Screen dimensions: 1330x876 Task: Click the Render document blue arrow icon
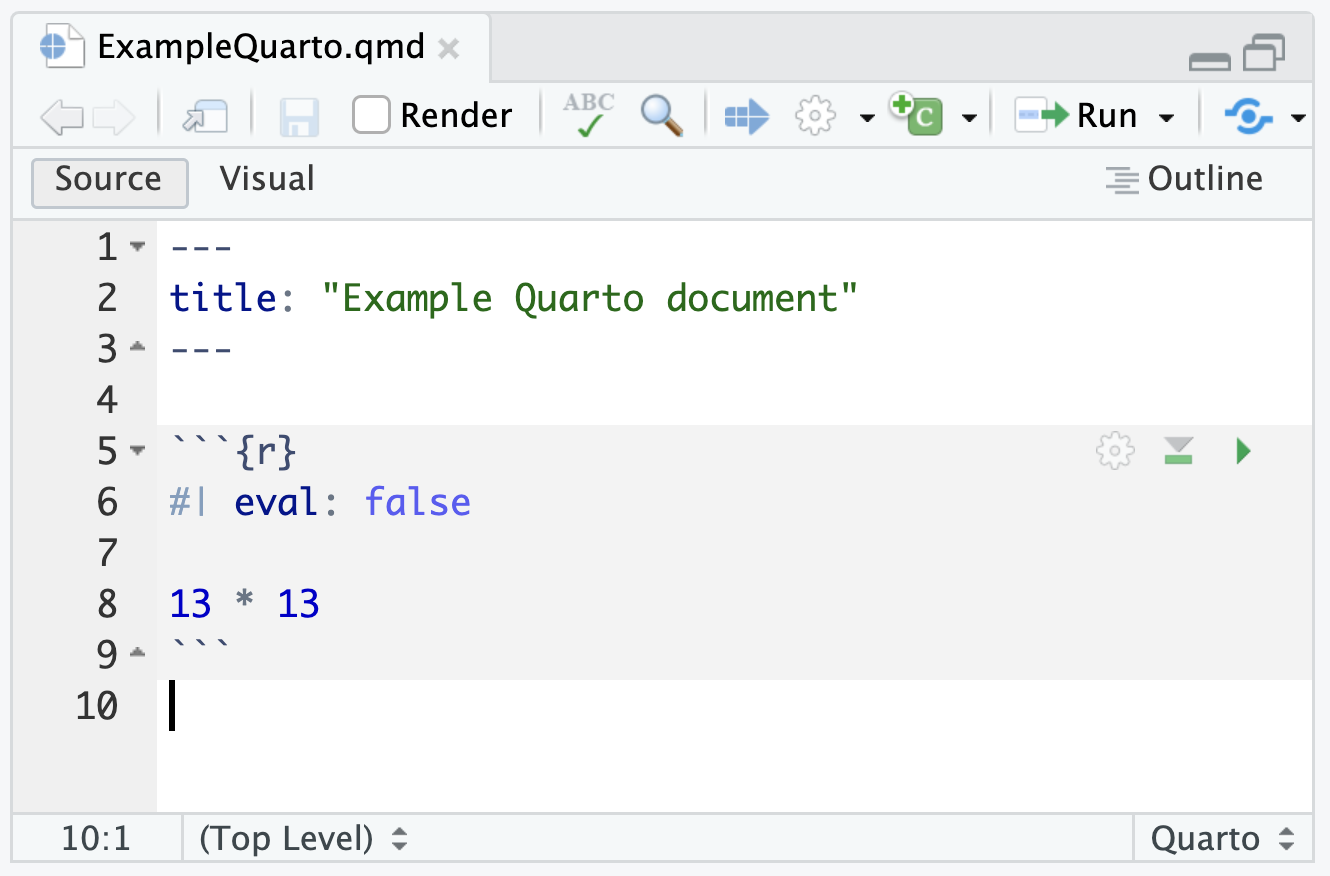click(746, 117)
